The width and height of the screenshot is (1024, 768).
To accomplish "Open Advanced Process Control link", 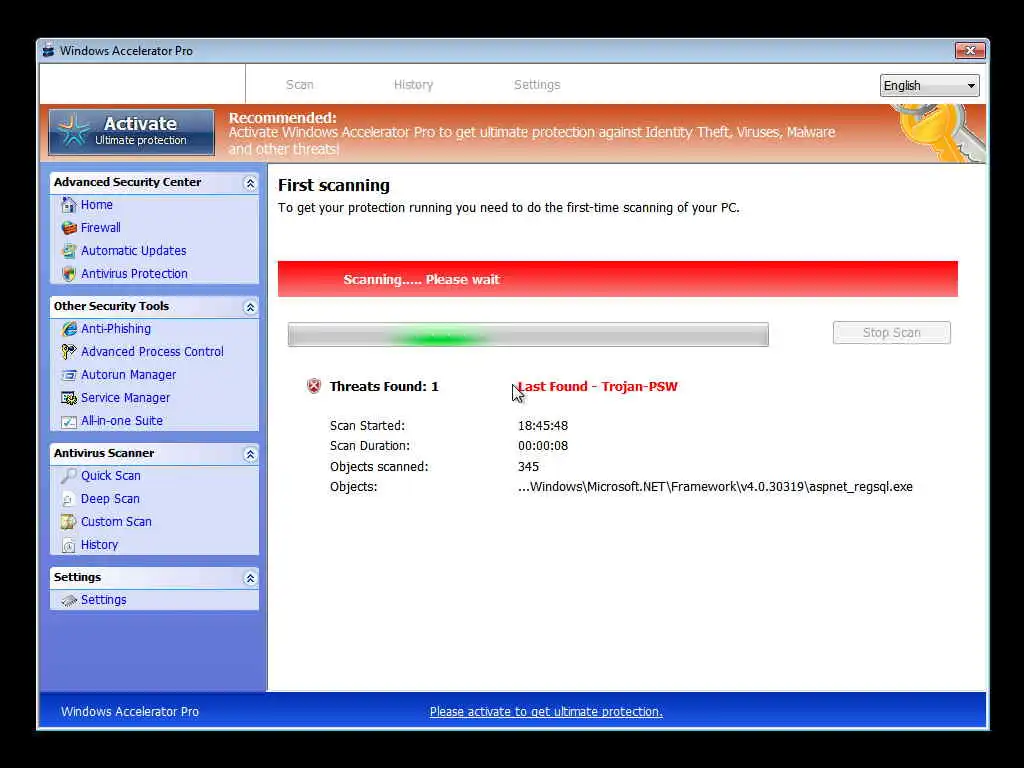I will 152,352.
